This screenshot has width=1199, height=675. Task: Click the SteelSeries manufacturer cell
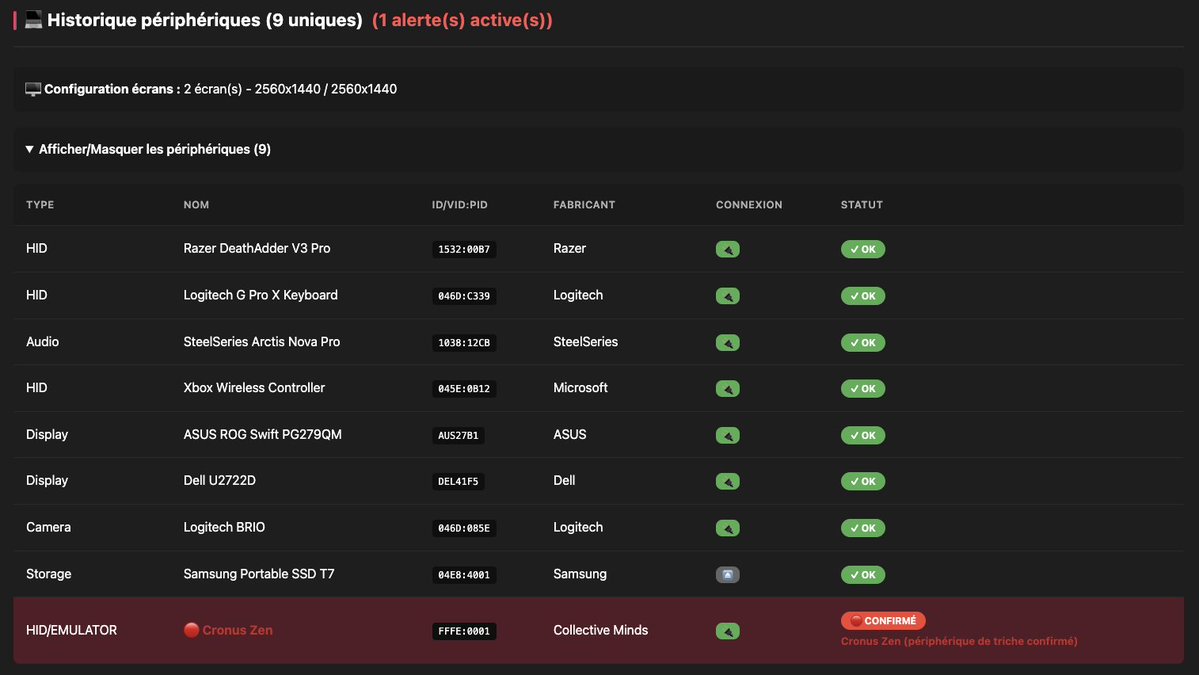[x=585, y=342]
